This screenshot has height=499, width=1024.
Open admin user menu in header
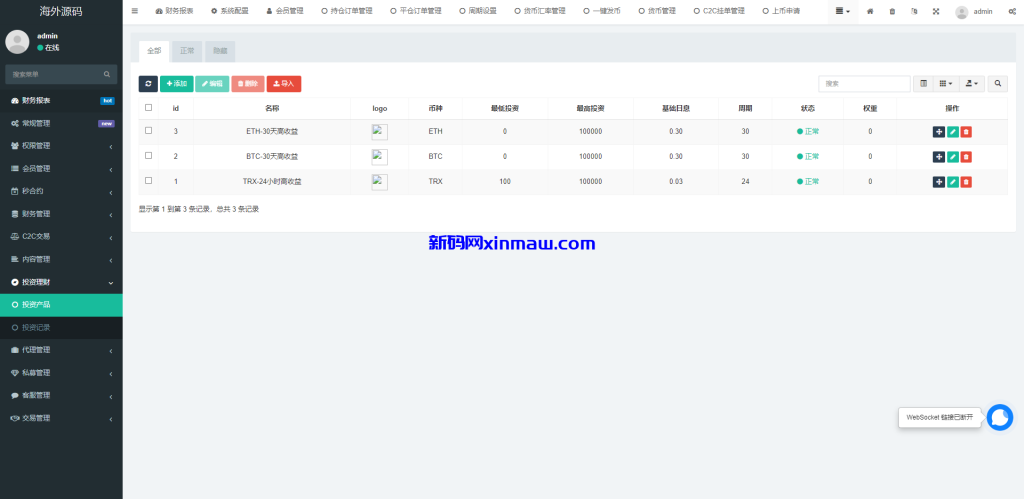coord(974,11)
